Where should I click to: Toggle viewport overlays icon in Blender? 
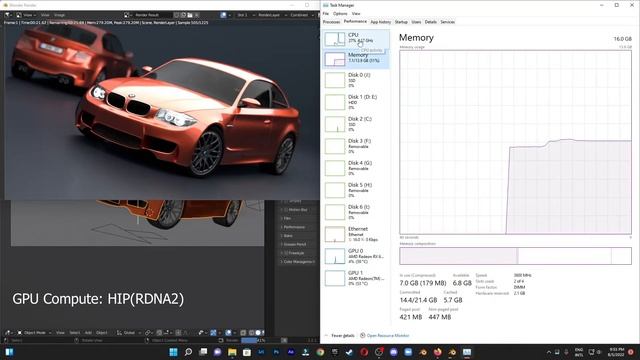tap(228, 333)
